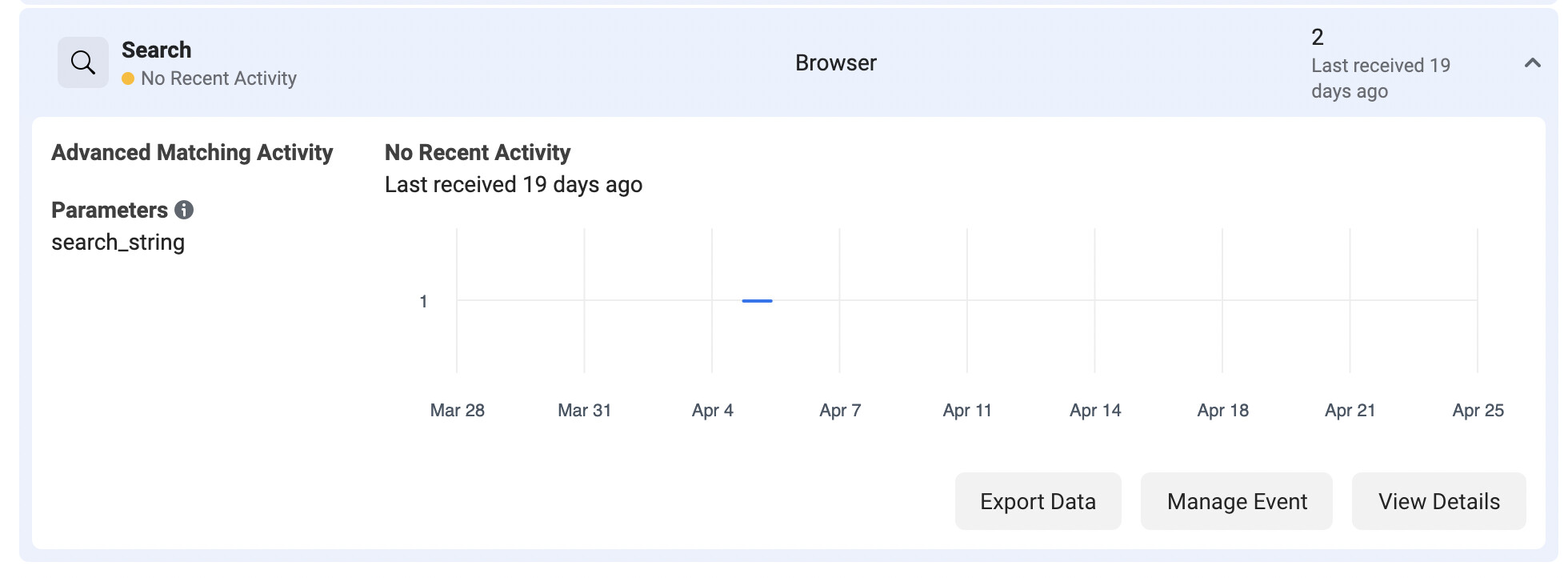Open Manage Event
Screen dimensions: 1568x578
(1236, 501)
